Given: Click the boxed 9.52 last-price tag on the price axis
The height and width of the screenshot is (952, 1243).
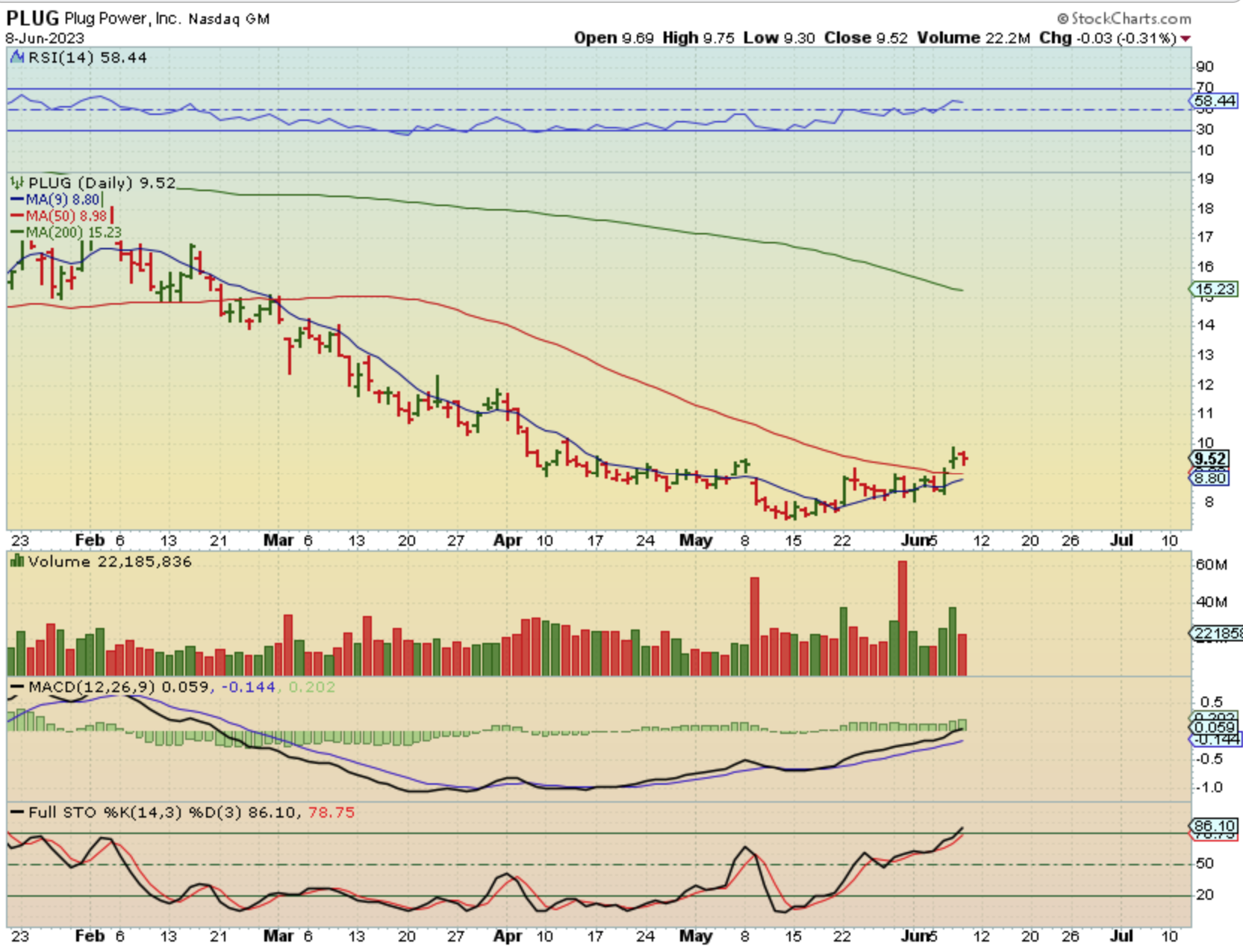Looking at the screenshot, I should (1209, 459).
